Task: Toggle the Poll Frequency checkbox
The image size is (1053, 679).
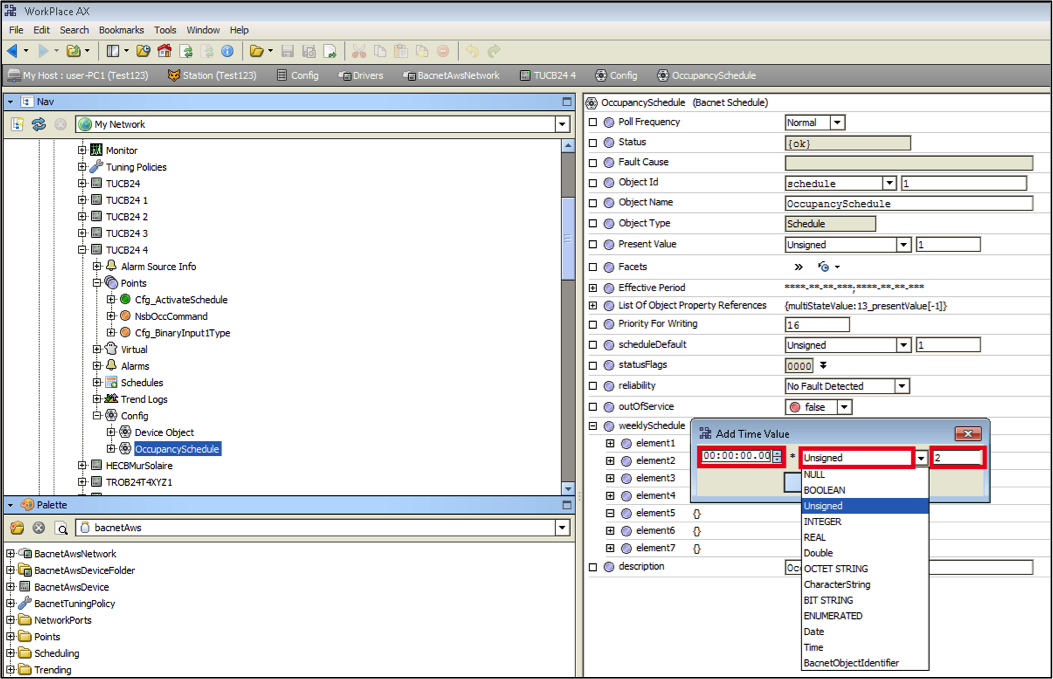Action: 592,122
